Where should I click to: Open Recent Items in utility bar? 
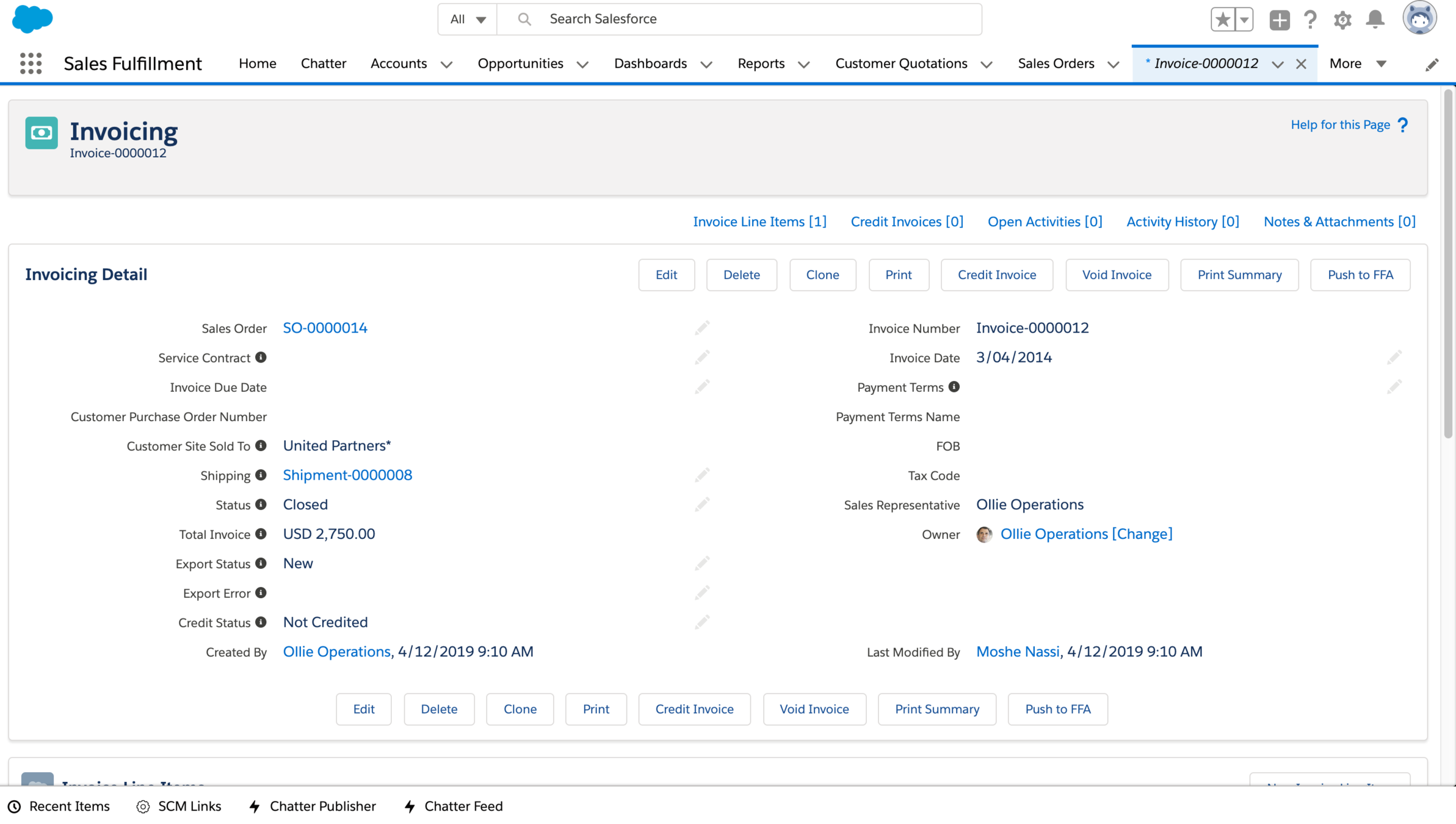59,806
